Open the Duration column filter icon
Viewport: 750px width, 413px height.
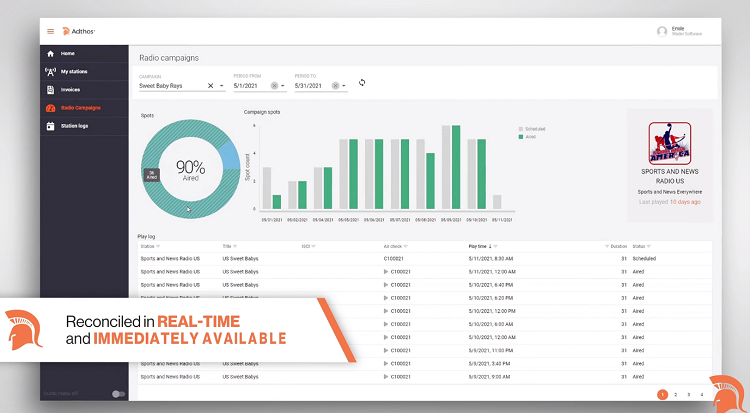tap(607, 246)
